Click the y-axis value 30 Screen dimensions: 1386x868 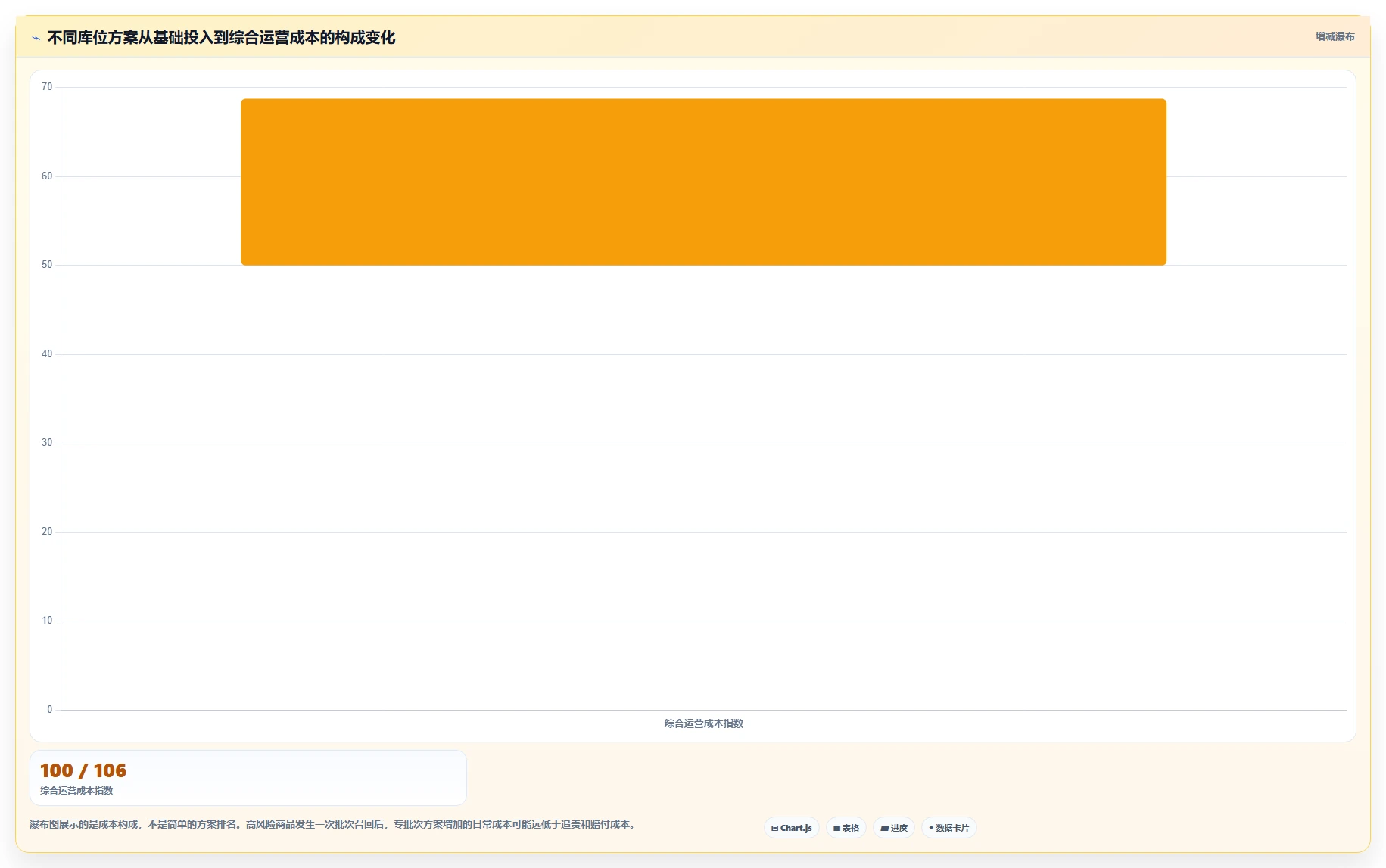coord(47,443)
